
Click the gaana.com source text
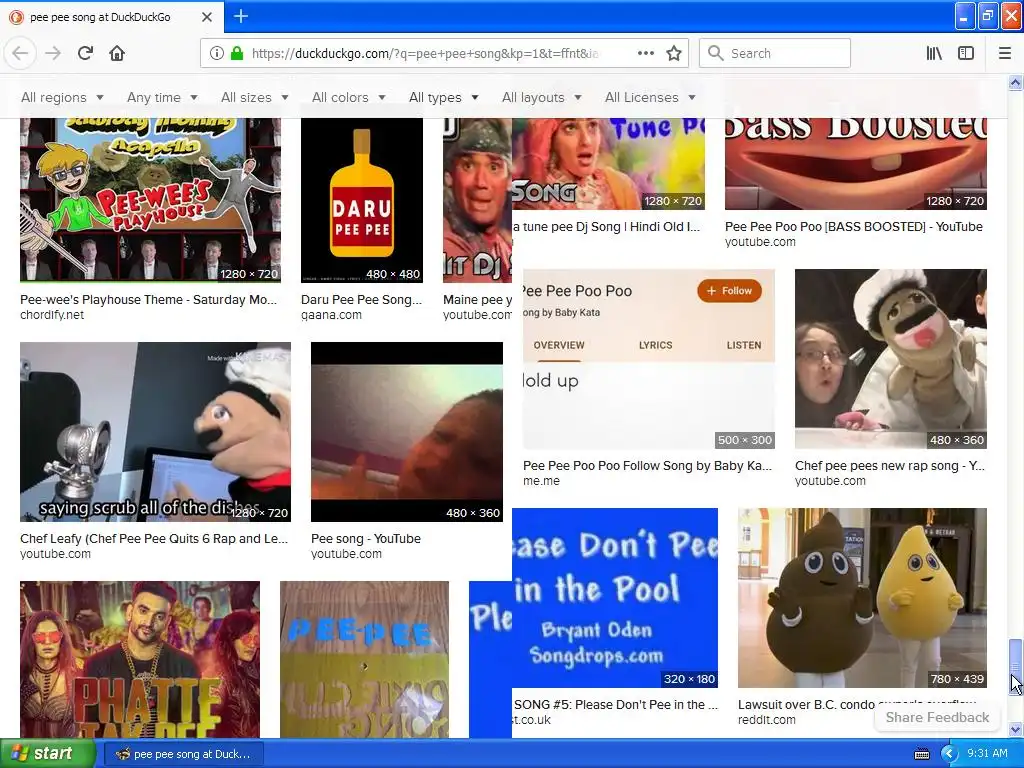331,315
